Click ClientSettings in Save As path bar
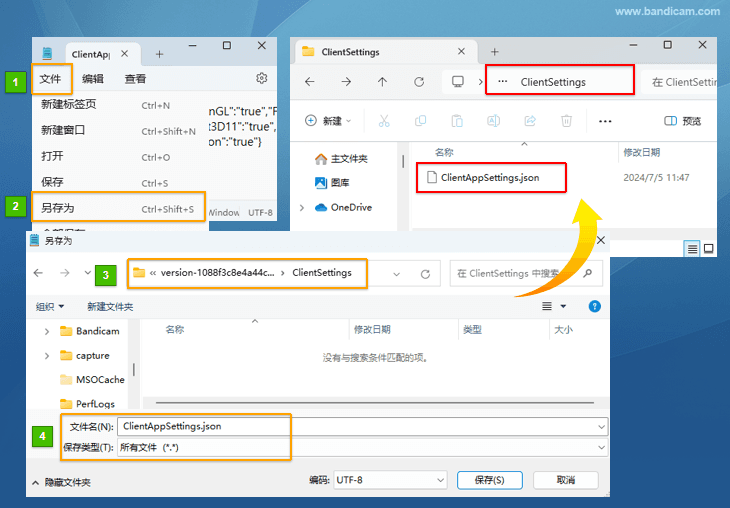Screen dimensions: 730x508 (x=322, y=273)
